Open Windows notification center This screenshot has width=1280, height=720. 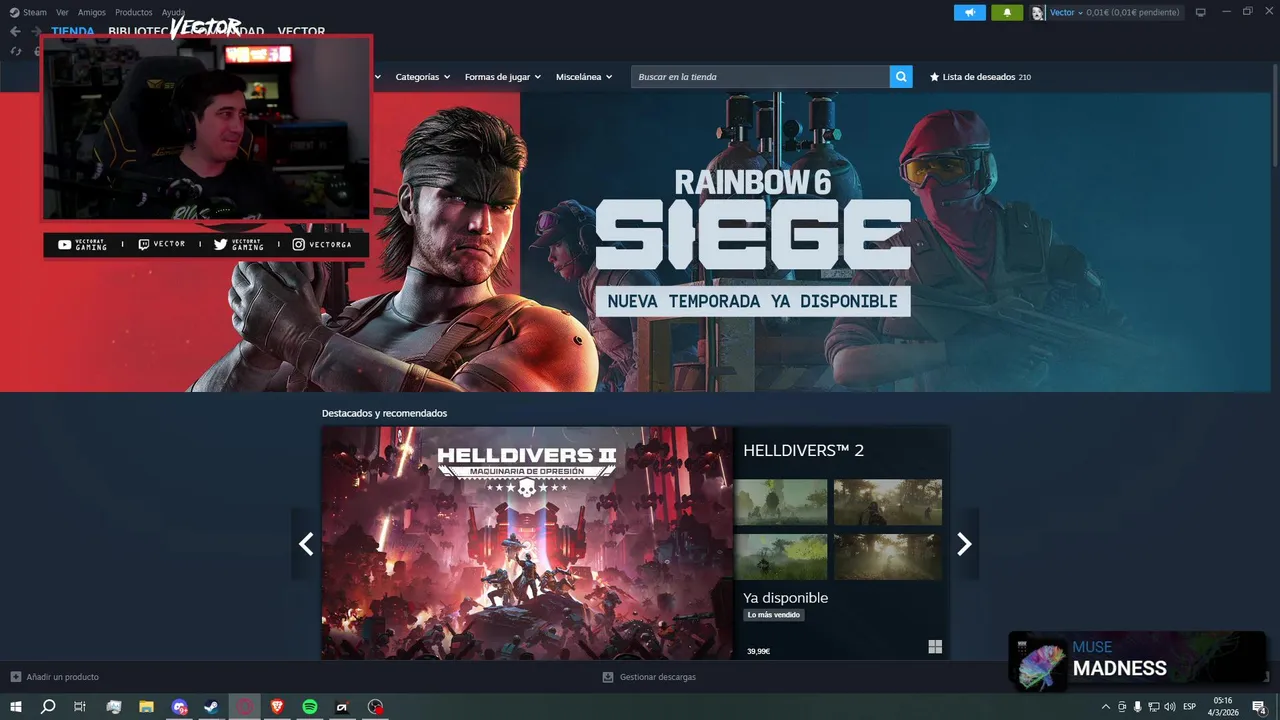1259,707
